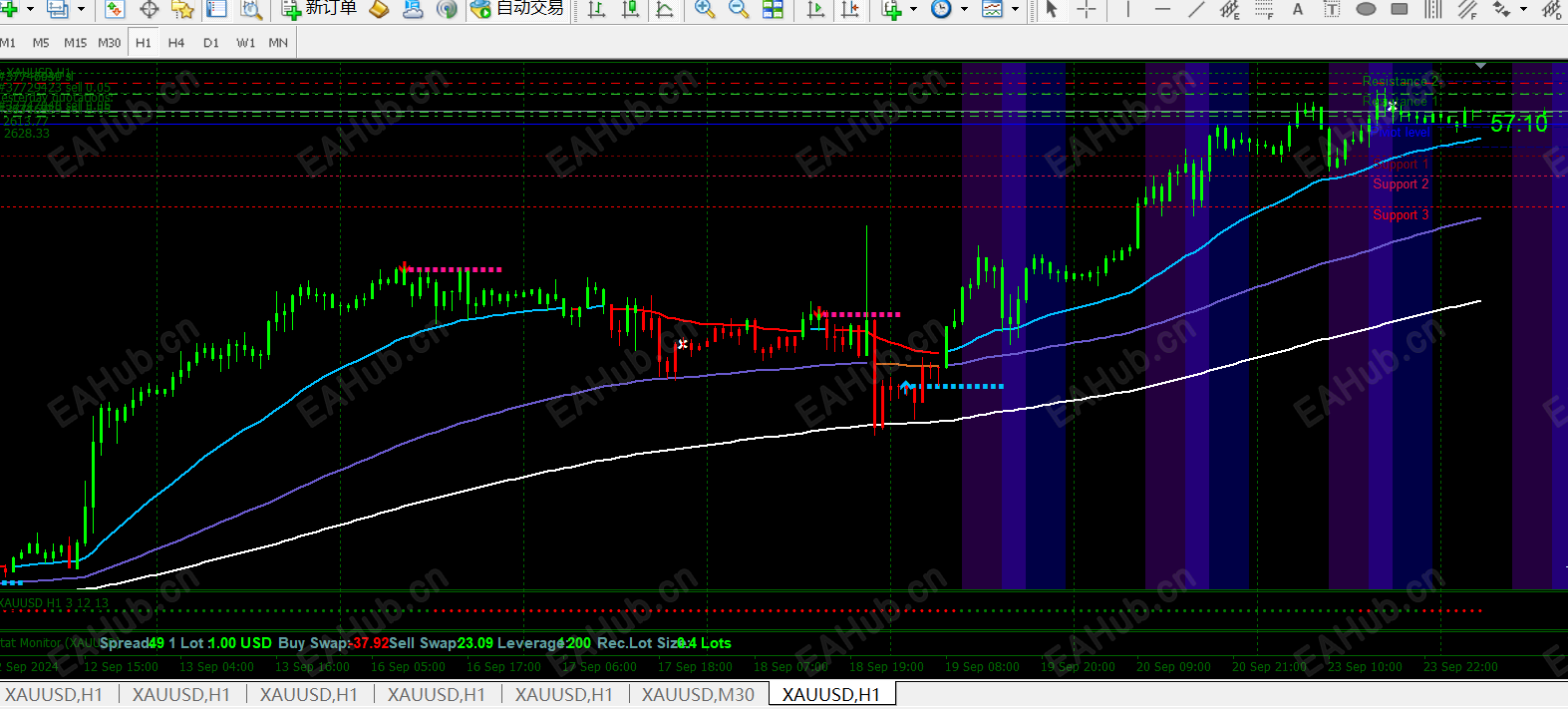The height and width of the screenshot is (709, 1568).
Task: Click the Support 3 level label
Action: (x=1401, y=215)
